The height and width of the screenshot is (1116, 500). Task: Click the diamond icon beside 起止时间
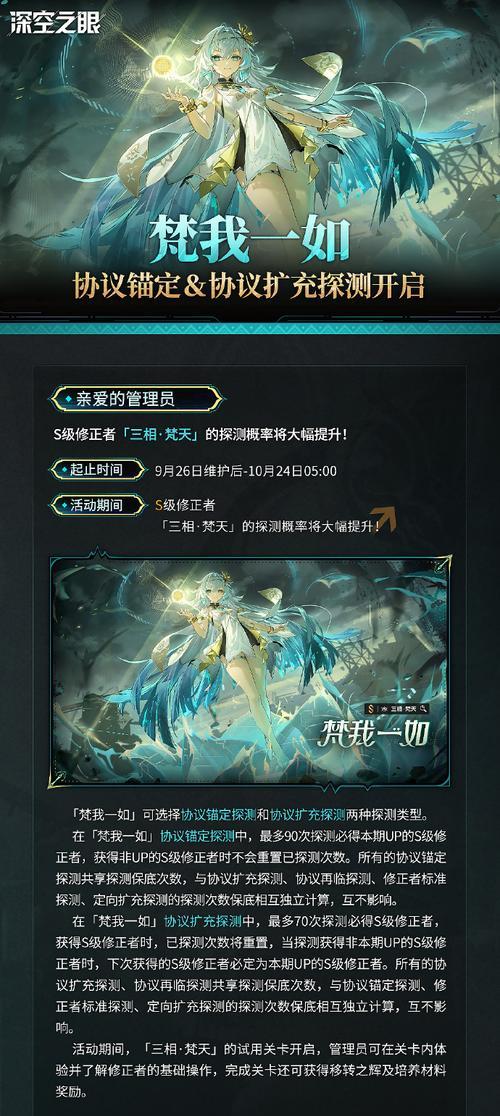[64, 470]
